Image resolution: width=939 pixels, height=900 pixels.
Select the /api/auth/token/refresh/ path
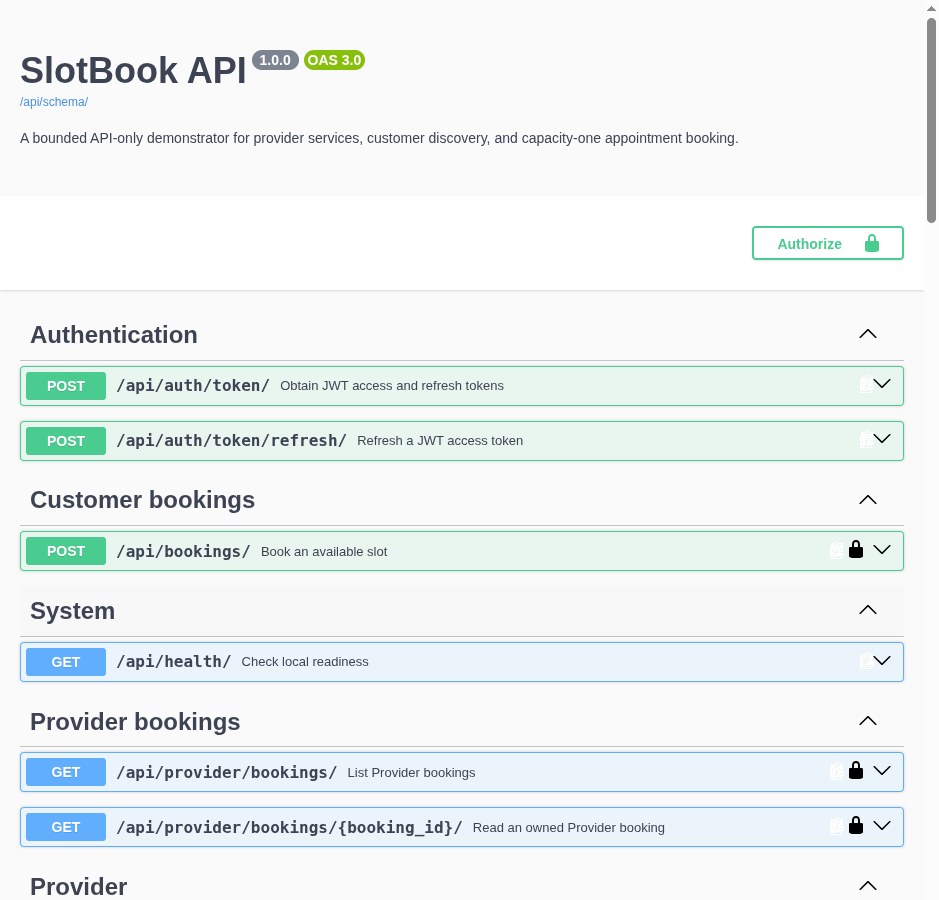[x=231, y=441]
